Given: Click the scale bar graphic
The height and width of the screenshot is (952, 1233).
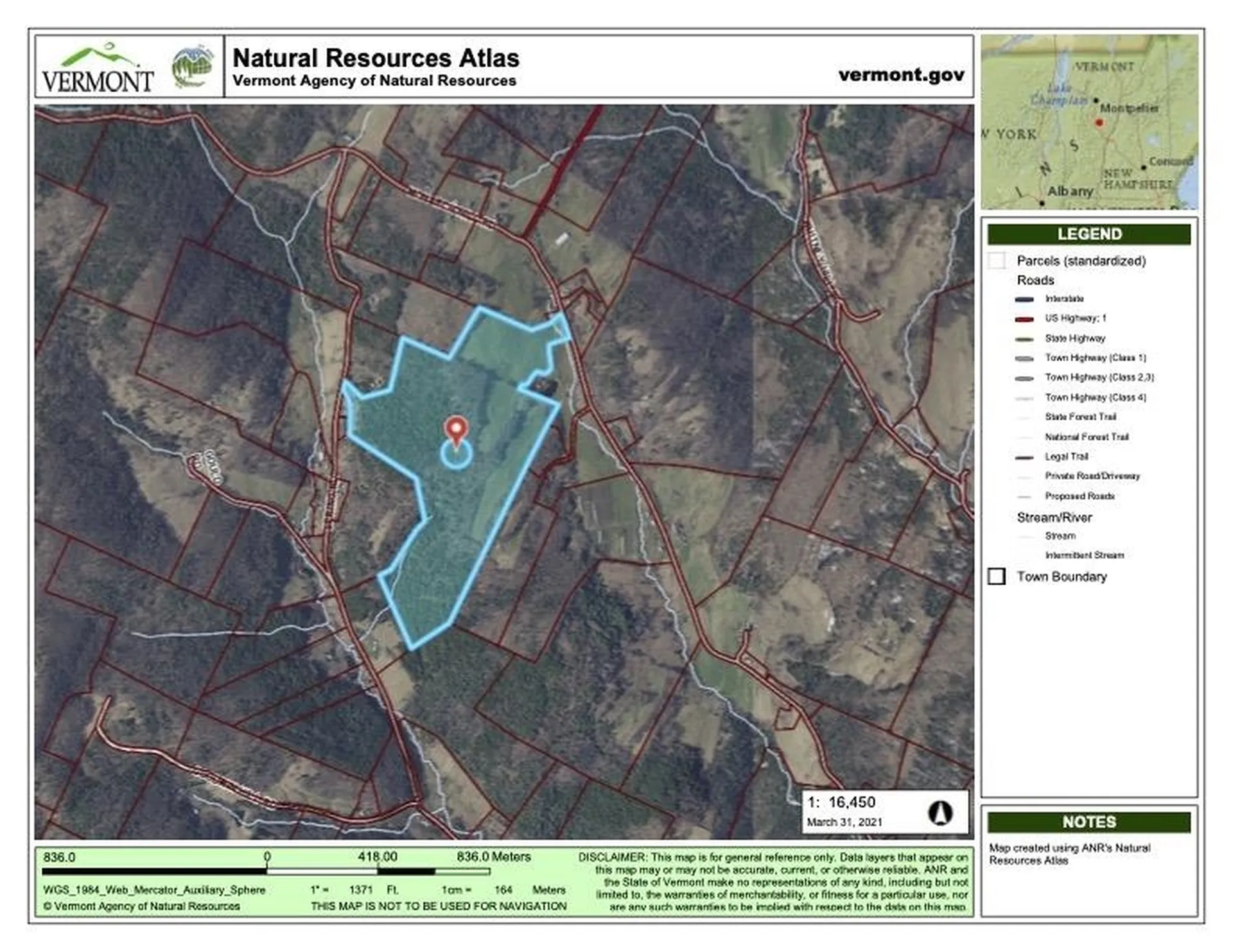Looking at the screenshot, I should (x=266, y=871).
